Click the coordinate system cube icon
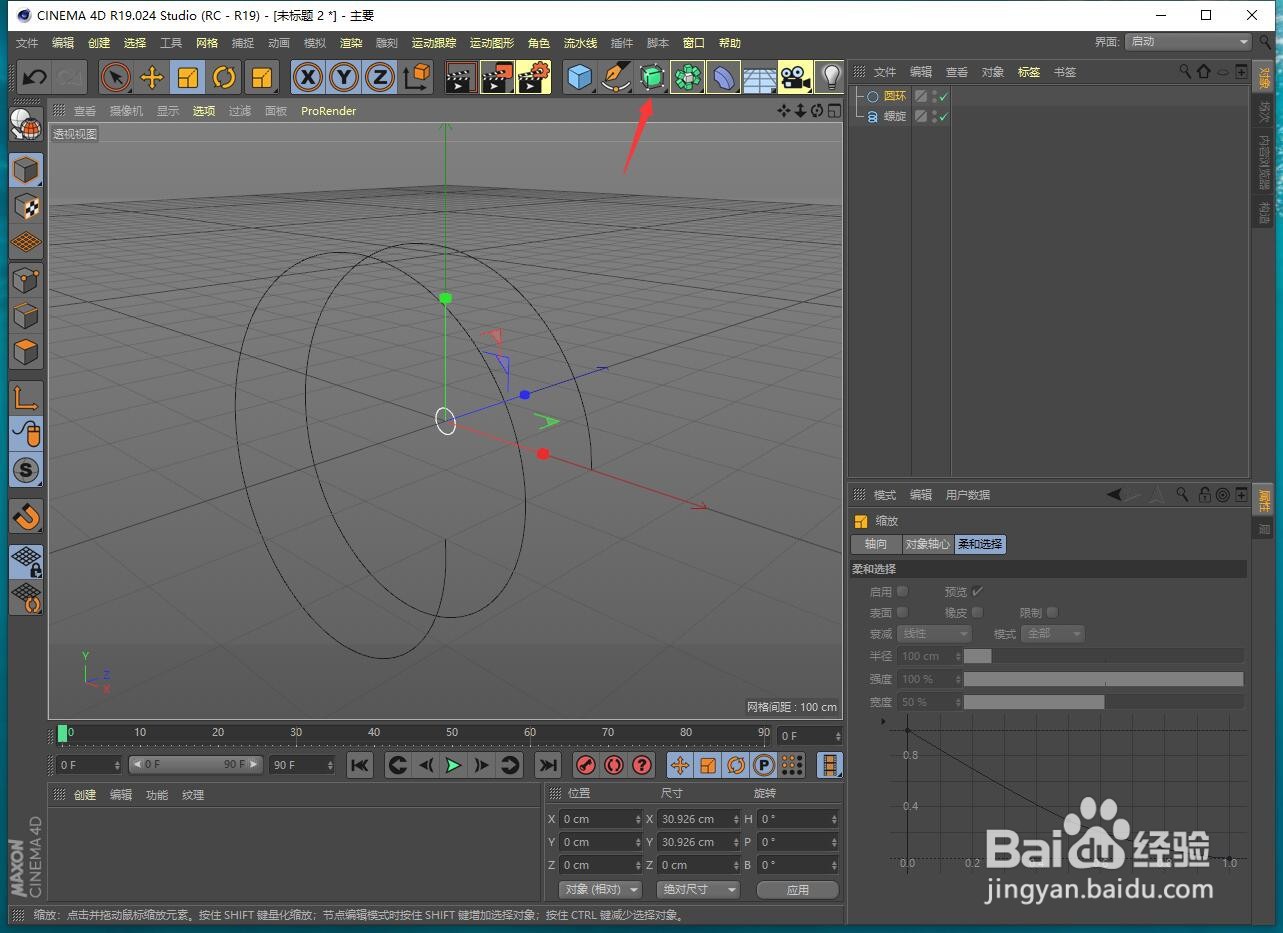The width and height of the screenshot is (1283, 933). click(416, 77)
